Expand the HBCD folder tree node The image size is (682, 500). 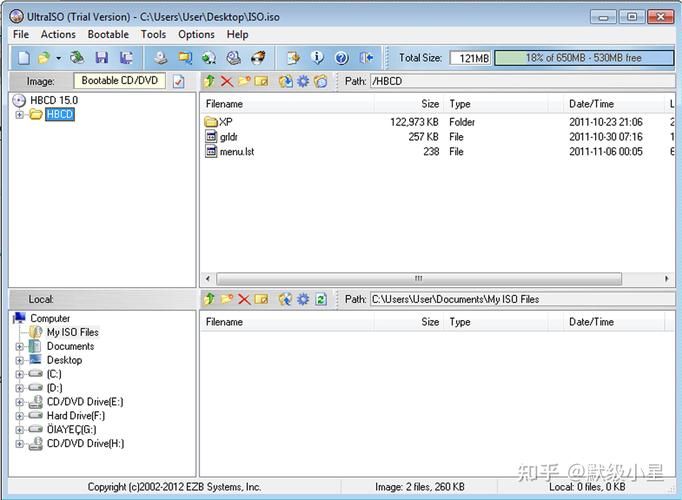coord(20,115)
